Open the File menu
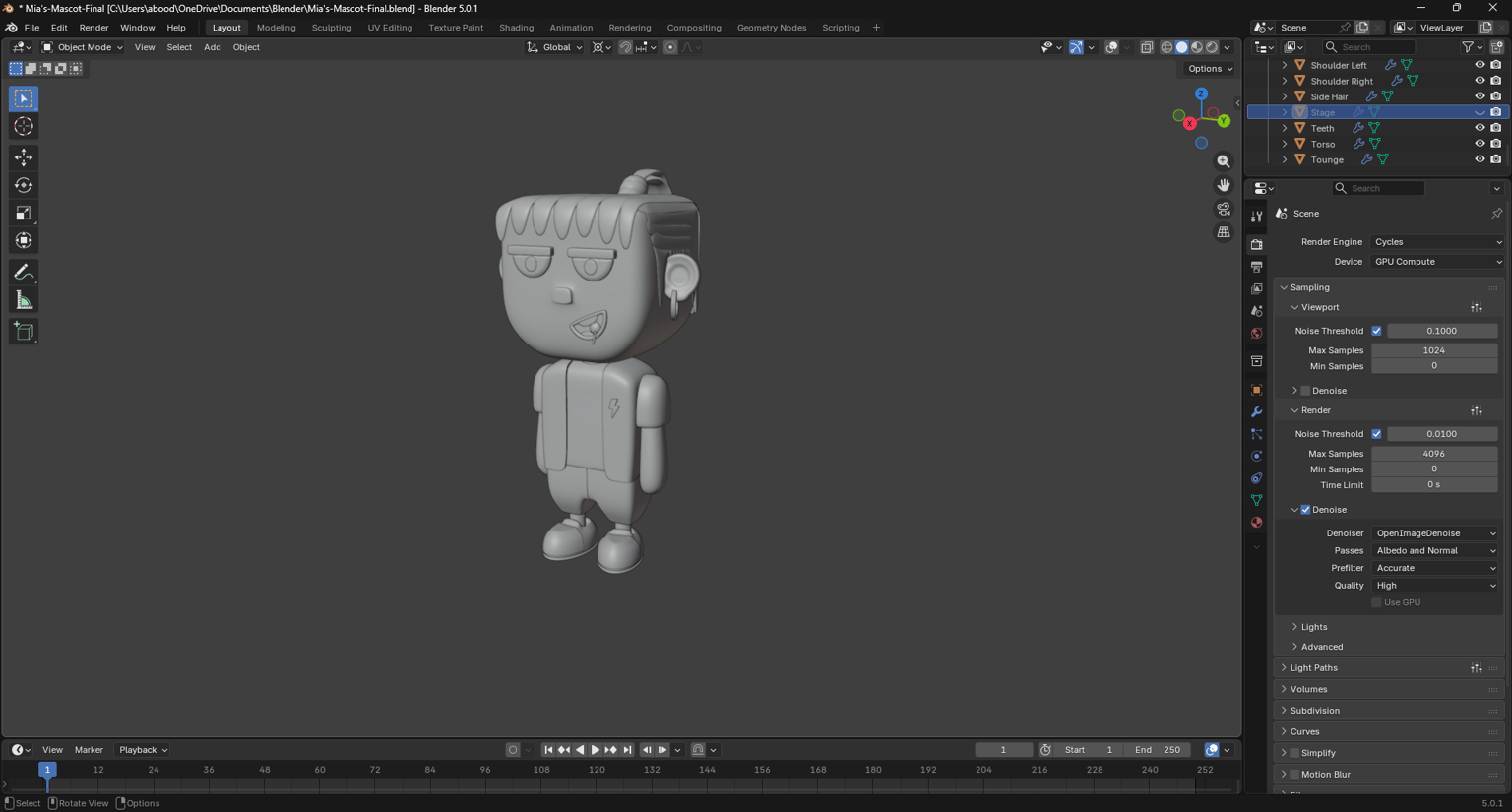 (x=31, y=28)
